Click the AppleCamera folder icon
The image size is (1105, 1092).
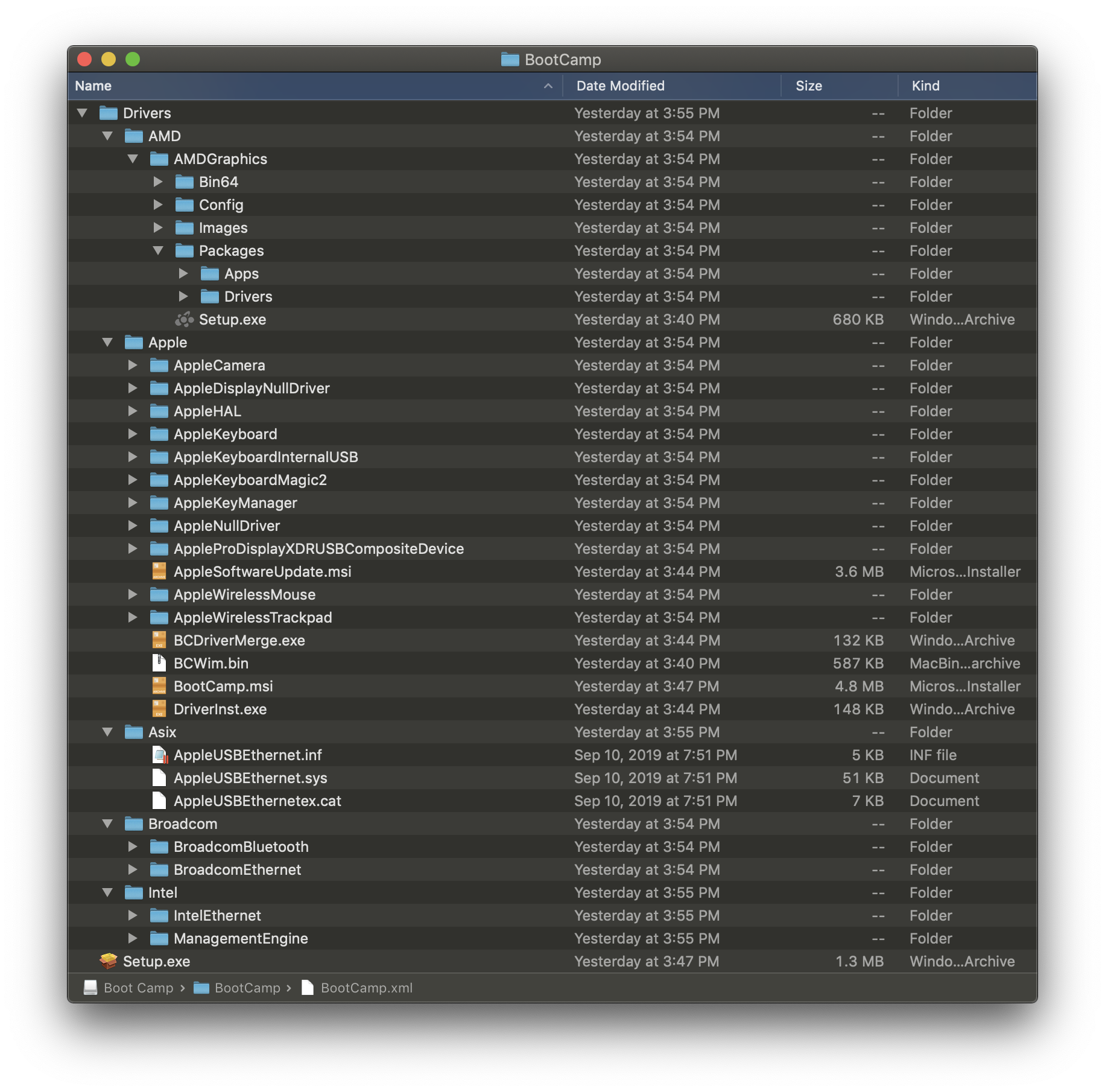point(159,365)
